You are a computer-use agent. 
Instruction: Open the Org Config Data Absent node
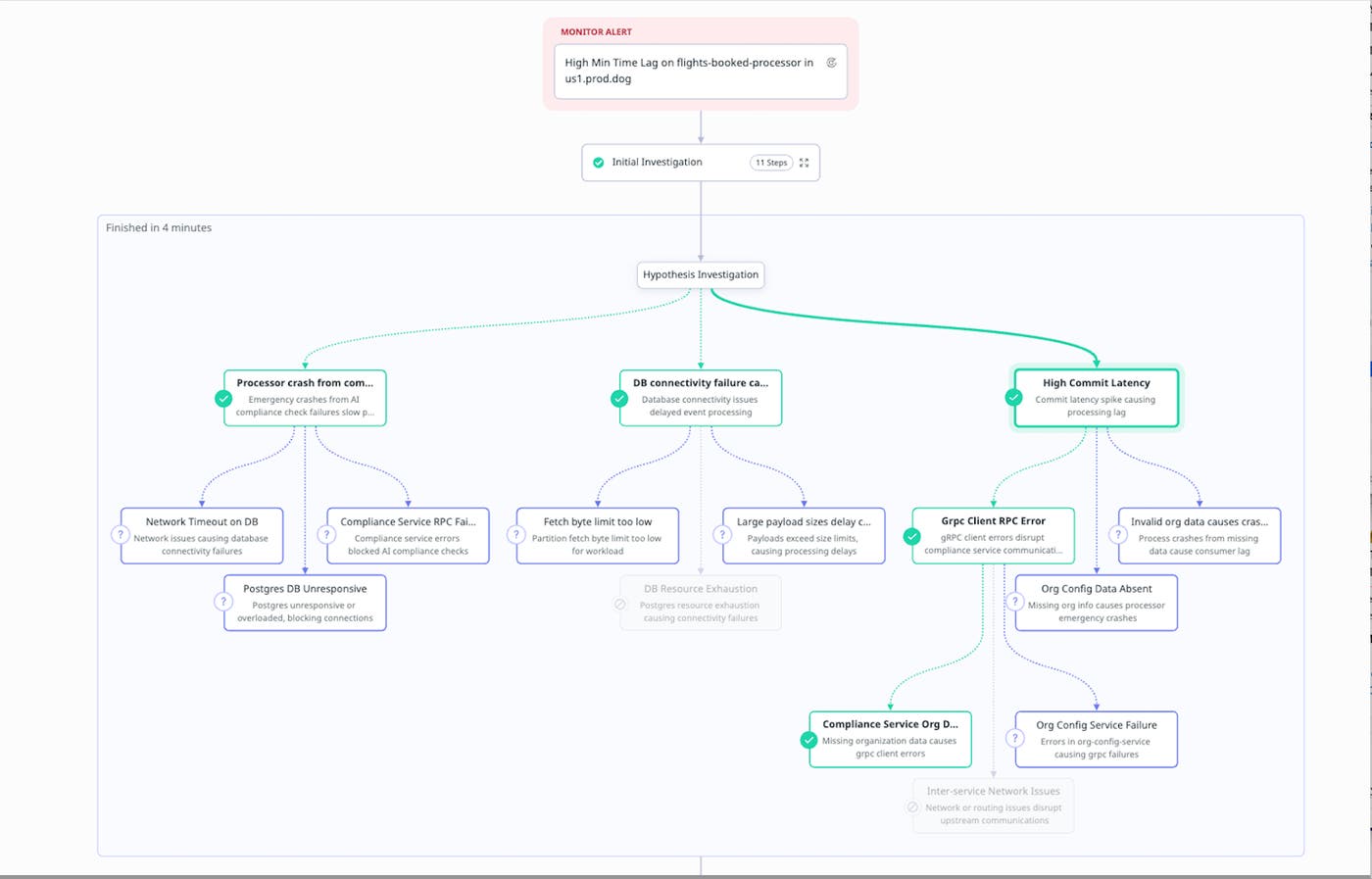coord(1097,603)
